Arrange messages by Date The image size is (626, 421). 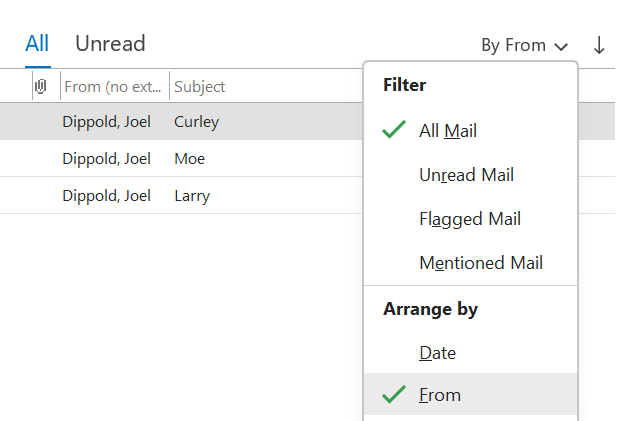pyautogui.click(x=438, y=352)
